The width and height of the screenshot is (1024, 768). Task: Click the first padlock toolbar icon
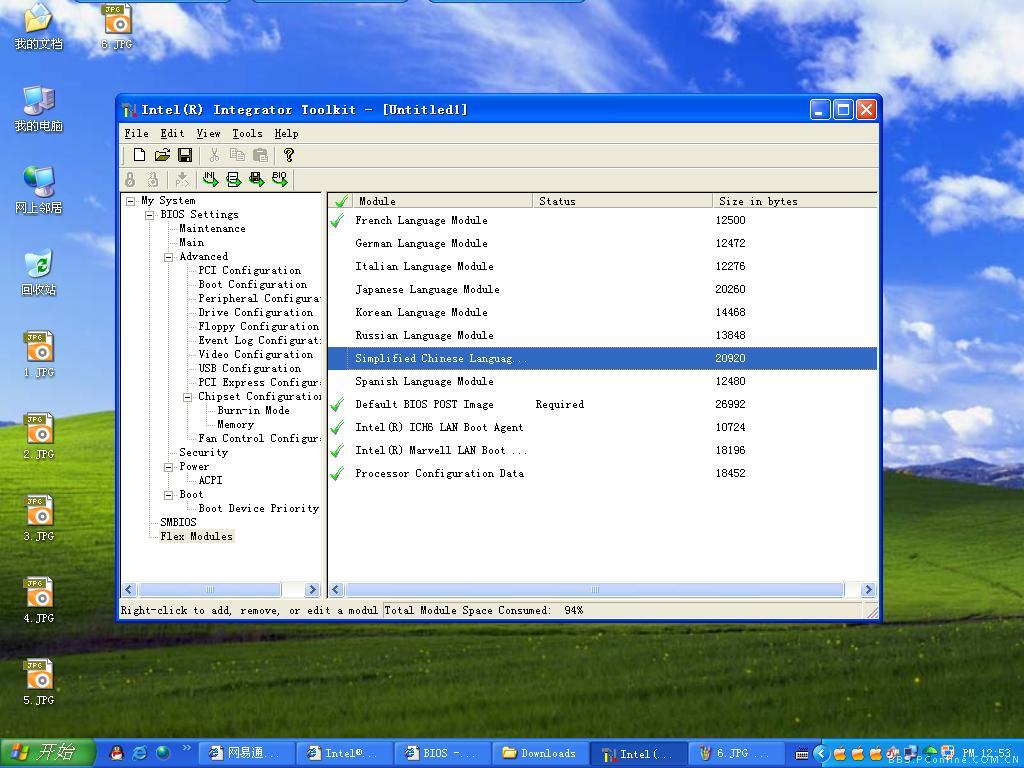pyautogui.click(x=130, y=179)
